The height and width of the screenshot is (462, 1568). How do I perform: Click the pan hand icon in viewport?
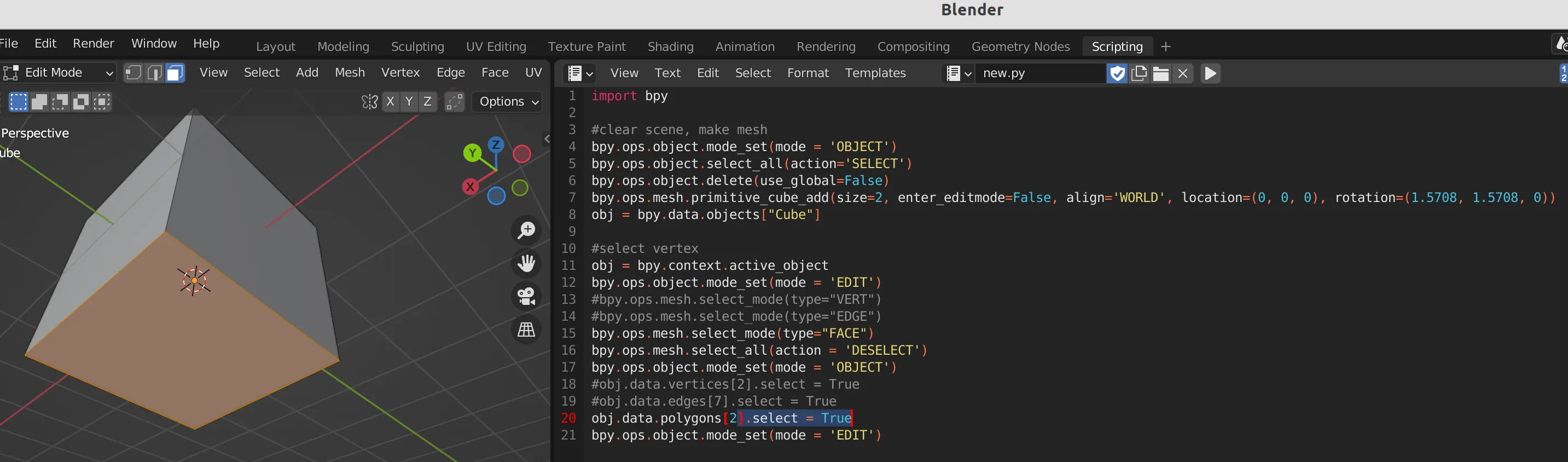click(526, 263)
